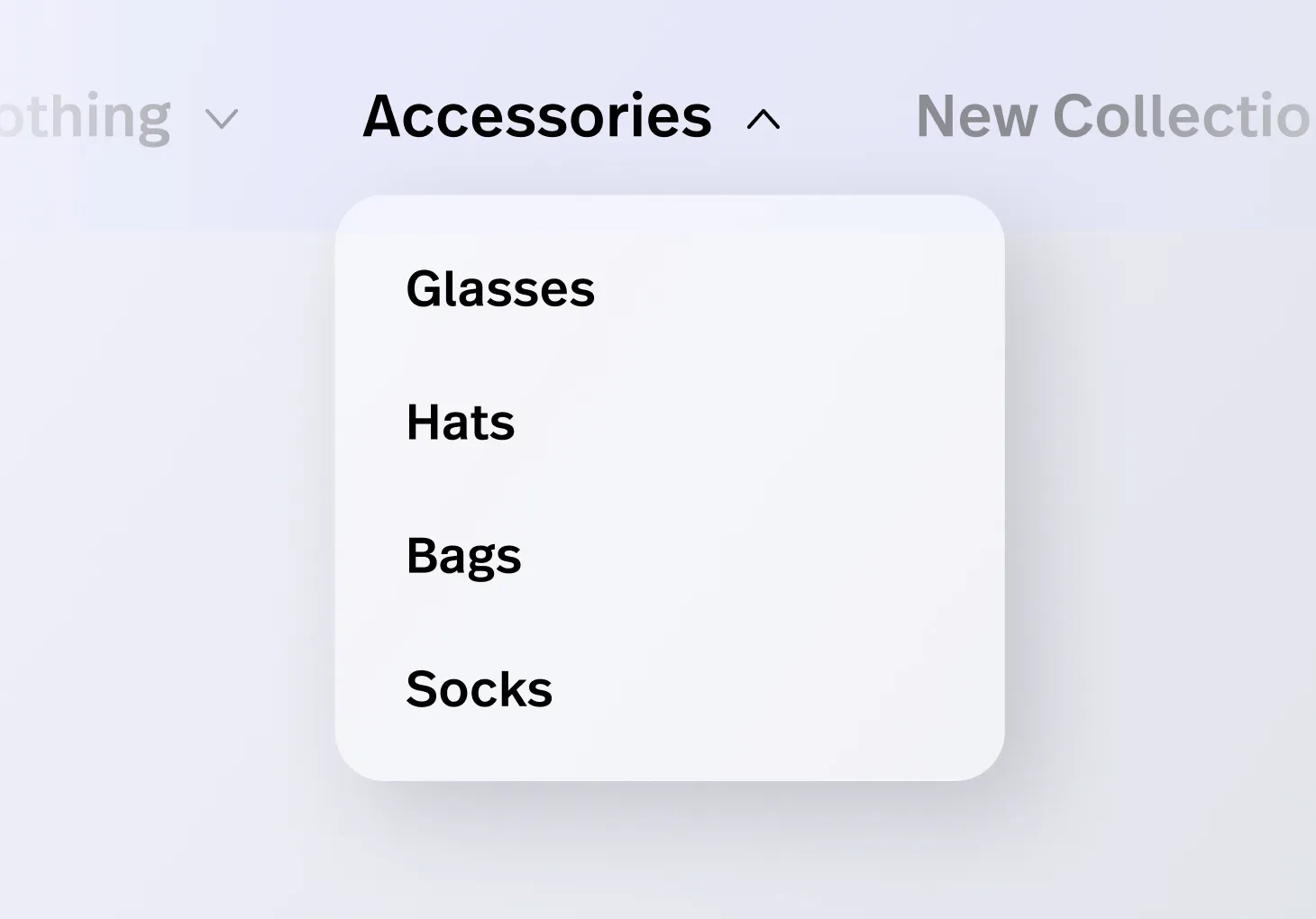
Task: Open the Glasses category link
Action: [500, 288]
